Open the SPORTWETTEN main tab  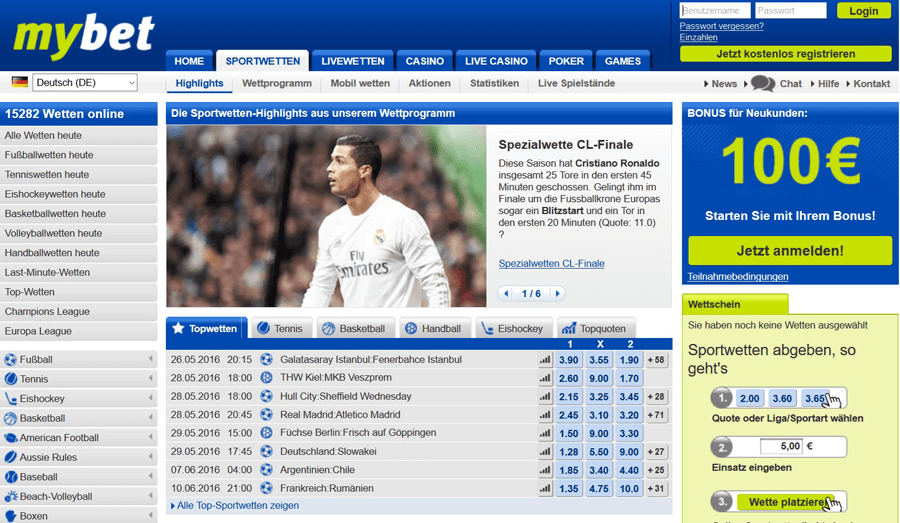262,61
